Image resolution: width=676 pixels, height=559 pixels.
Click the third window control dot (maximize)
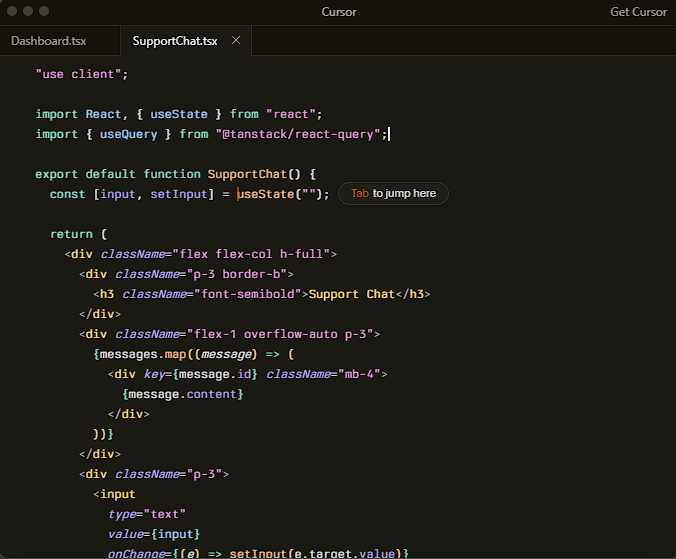44,12
